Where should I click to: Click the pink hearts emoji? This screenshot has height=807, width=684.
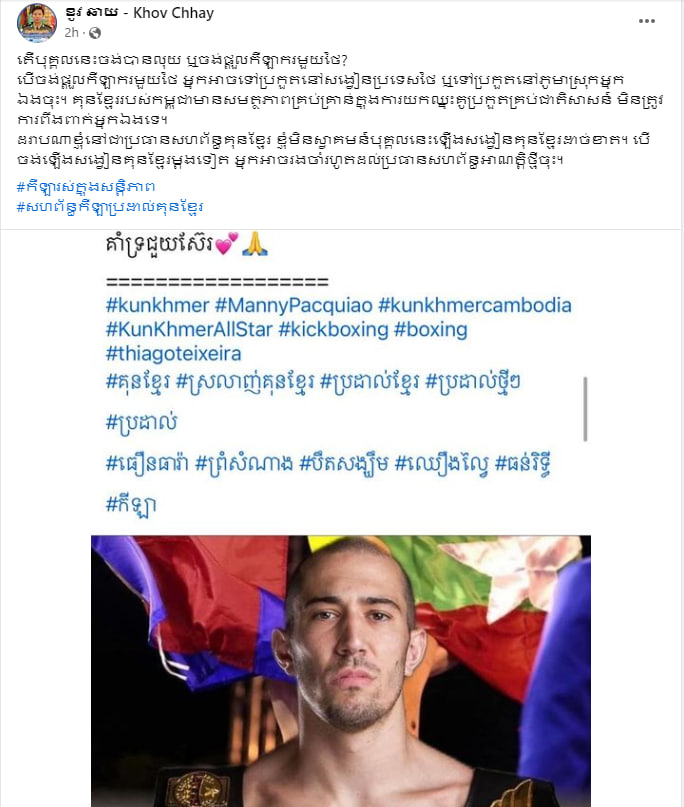click(226, 244)
